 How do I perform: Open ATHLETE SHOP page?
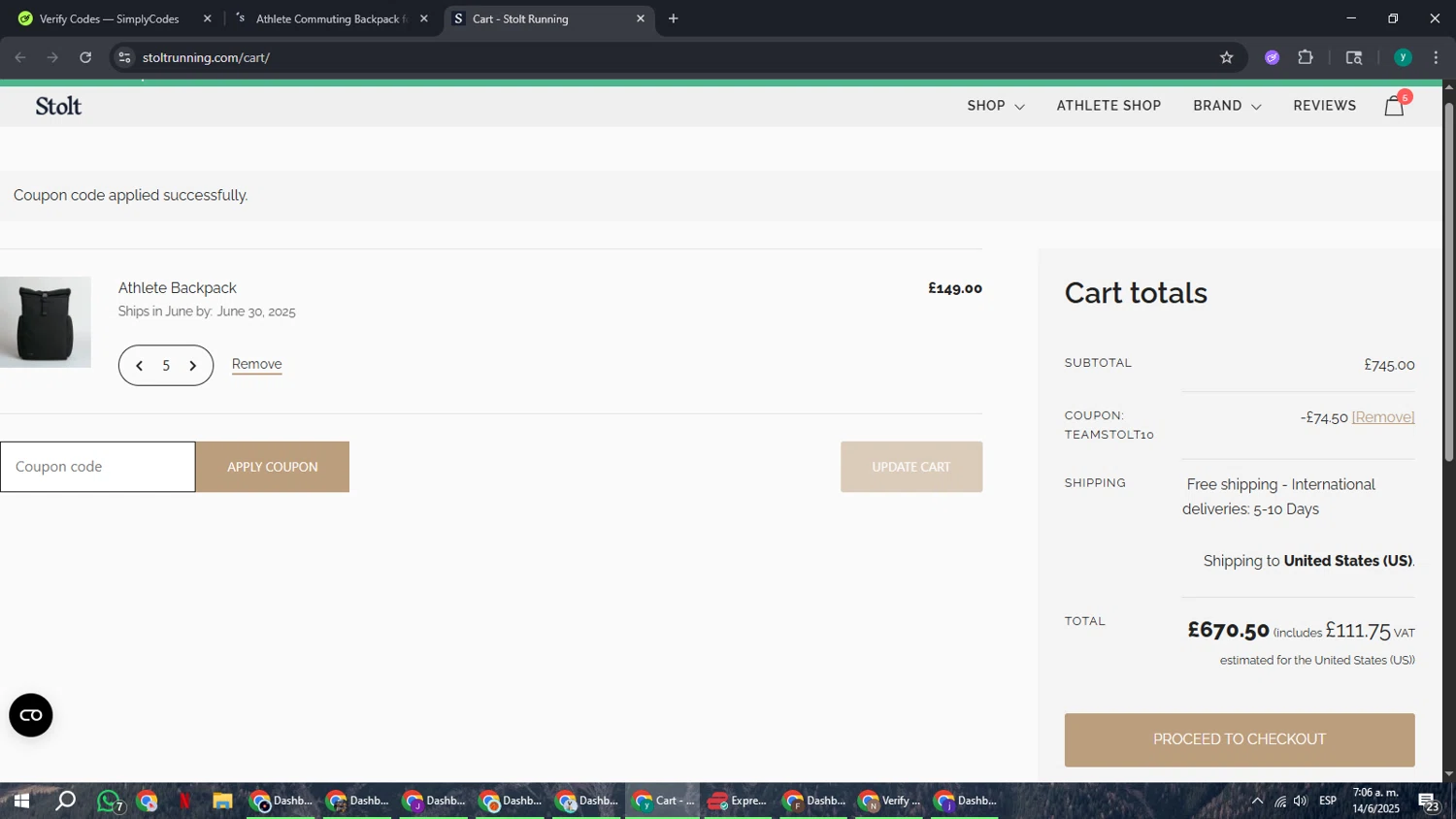(1109, 106)
